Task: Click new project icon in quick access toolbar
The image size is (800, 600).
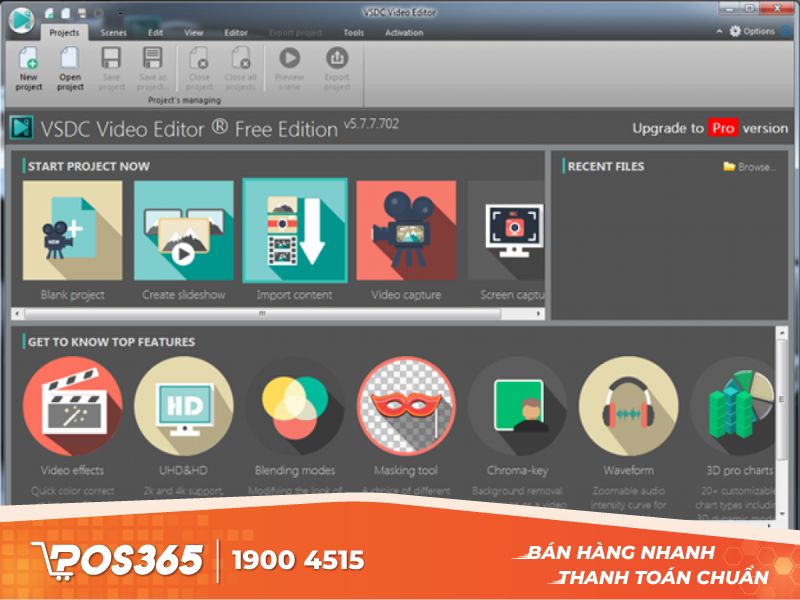Action: [49, 13]
